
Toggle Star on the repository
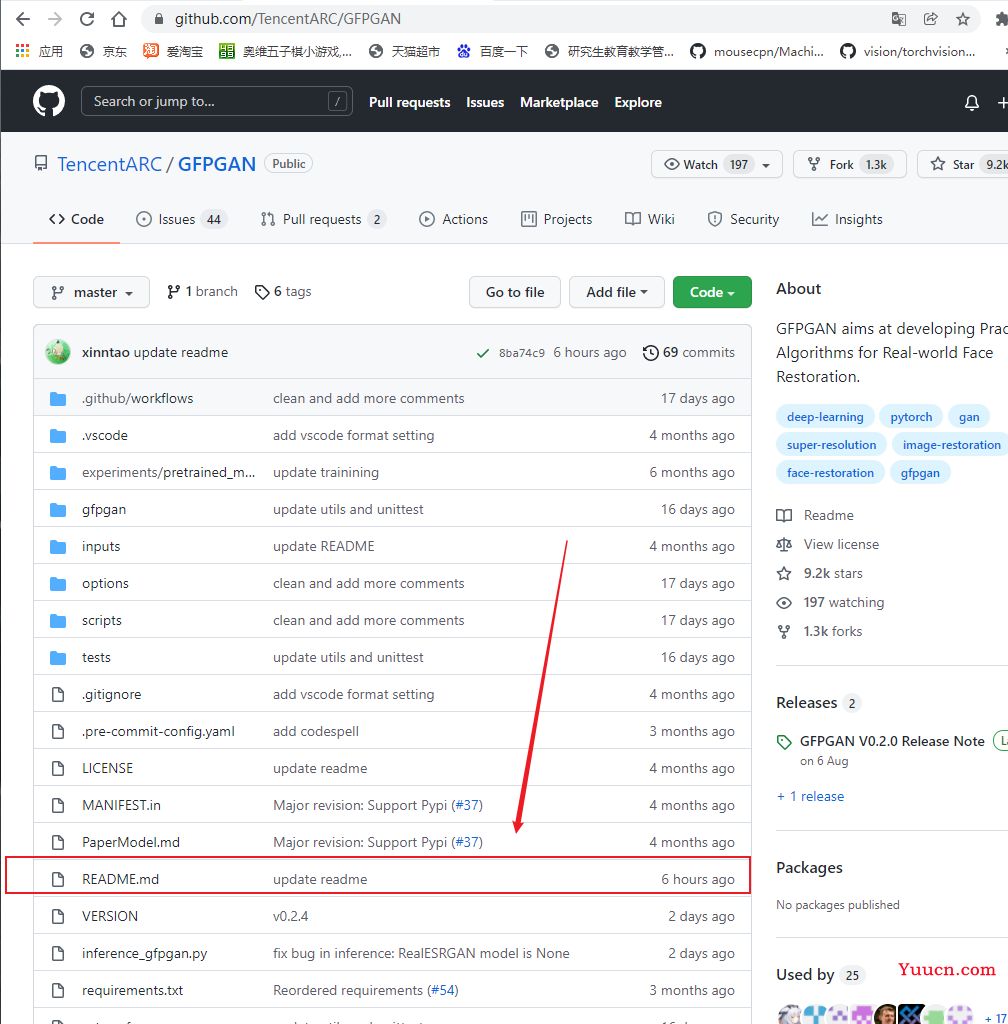click(x=962, y=164)
